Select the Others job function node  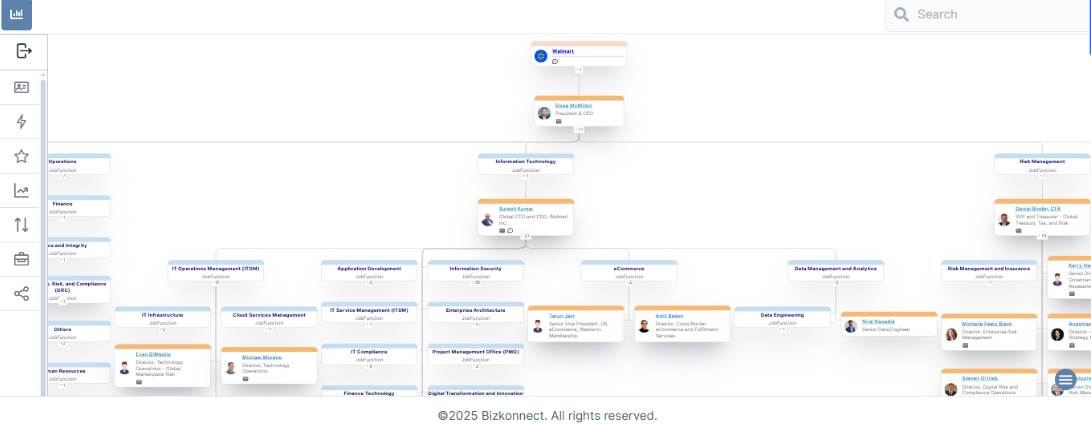pyautogui.click(x=79, y=332)
